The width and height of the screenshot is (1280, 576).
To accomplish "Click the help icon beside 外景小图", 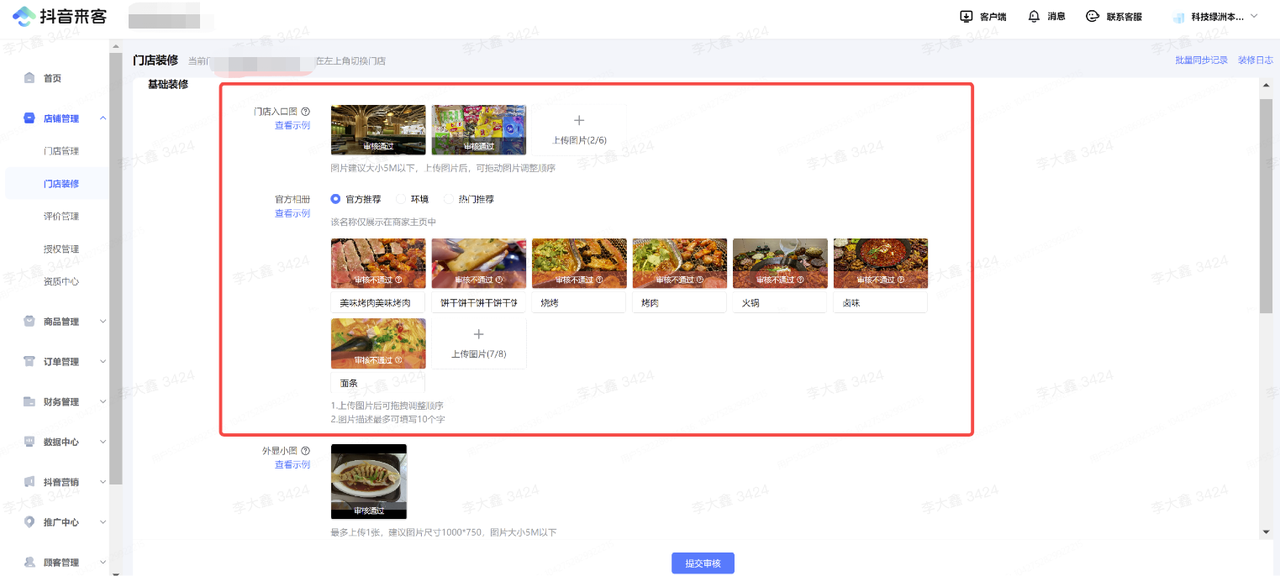I will point(306,451).
